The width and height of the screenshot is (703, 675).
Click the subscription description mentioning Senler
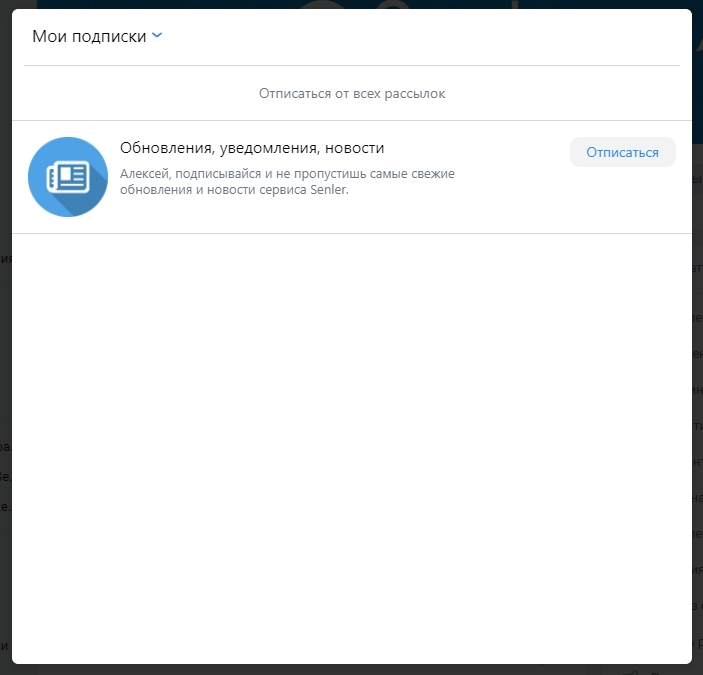tap(287, 182)
